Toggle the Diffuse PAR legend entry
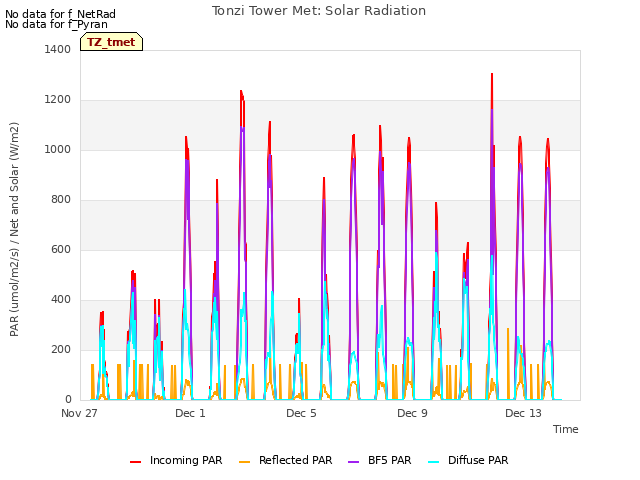This screenshot has height=480, width=640. [468, 460]
